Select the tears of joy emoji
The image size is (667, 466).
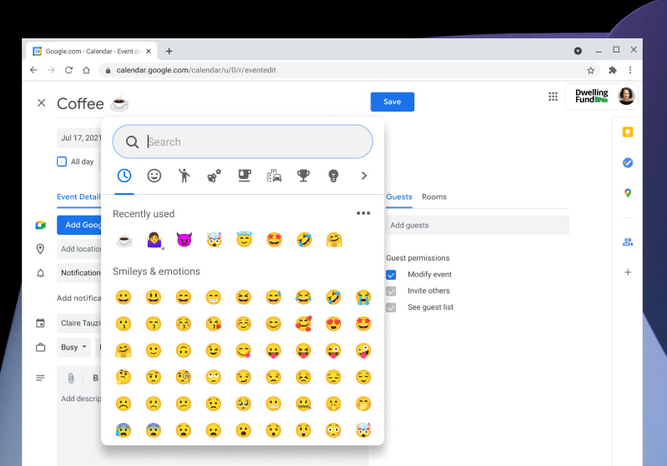303,297
